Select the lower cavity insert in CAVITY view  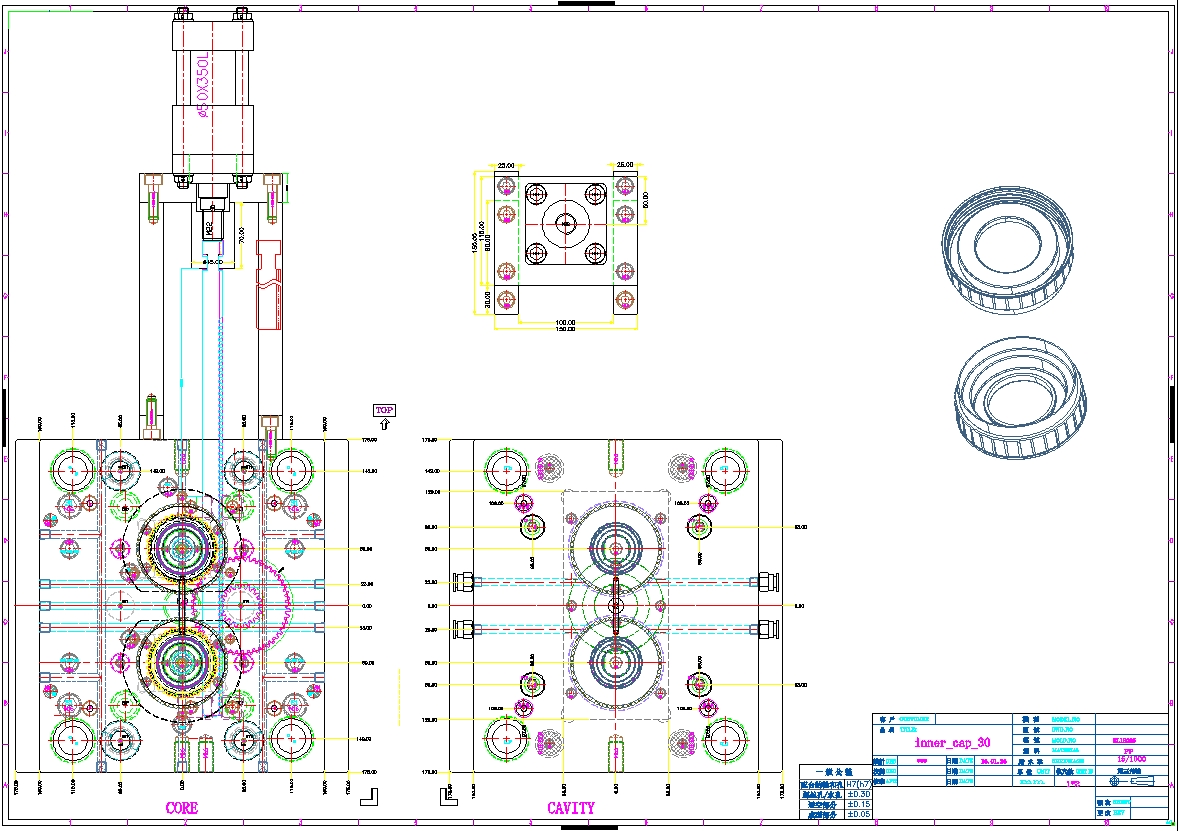(616, 662)
